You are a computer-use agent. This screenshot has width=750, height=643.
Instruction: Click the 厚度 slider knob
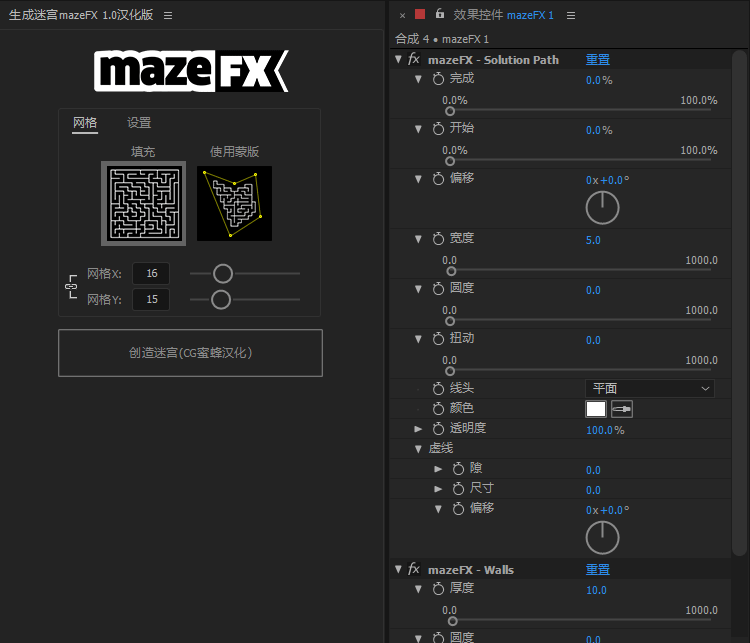coord(452,621)
